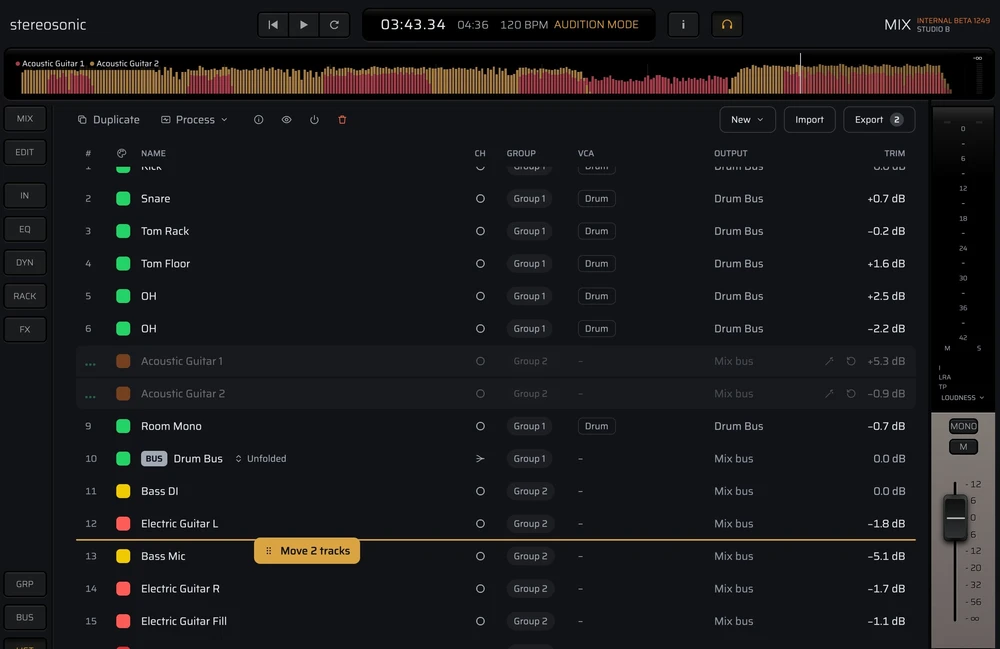This screenshot has height=649, width=1000.
Task: Click the Acoustic Guitar 2 edit pencil icon
Action: click(829, 393)
